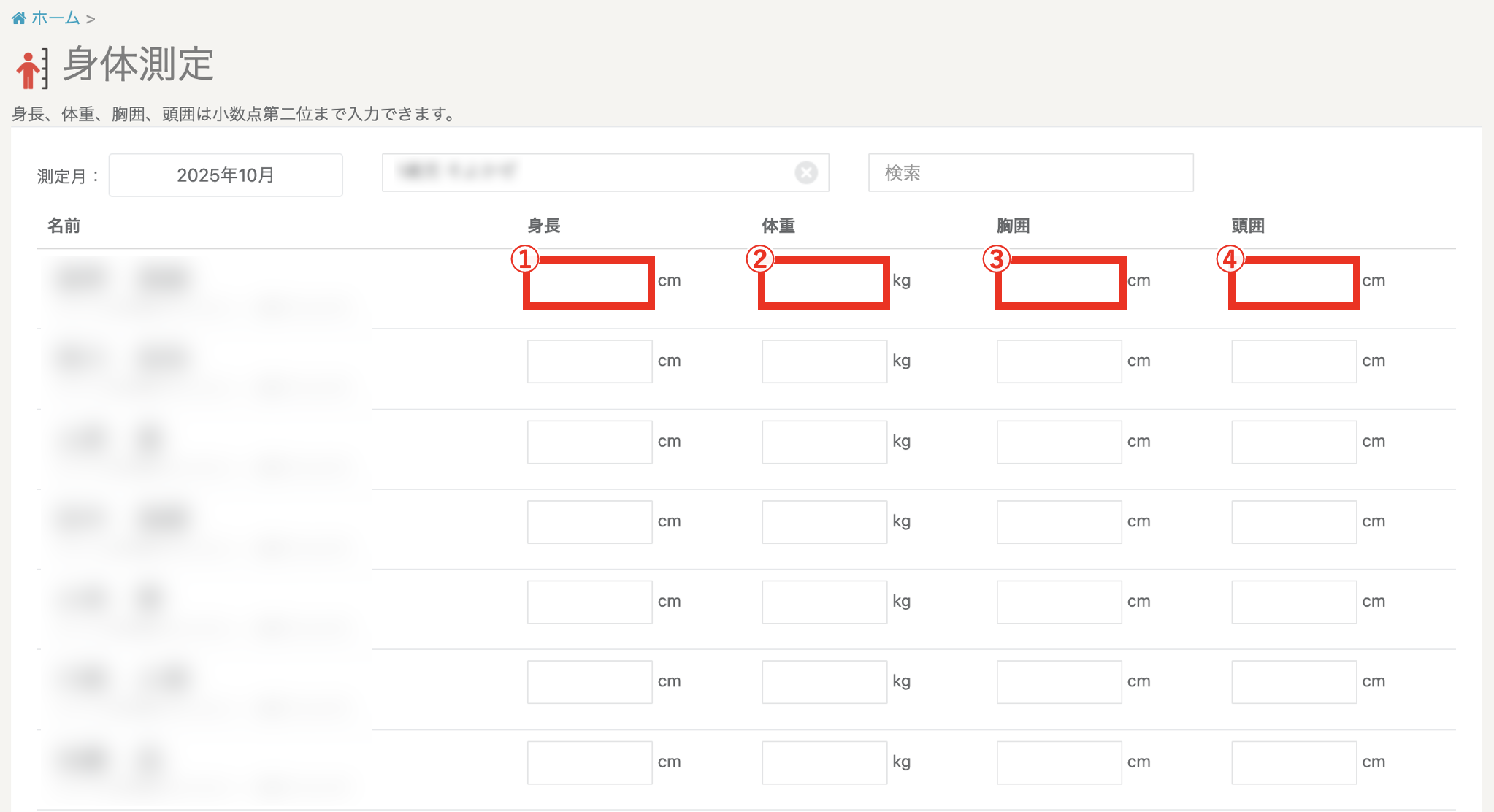Select third row 体重 kg input

click(824, 442)
